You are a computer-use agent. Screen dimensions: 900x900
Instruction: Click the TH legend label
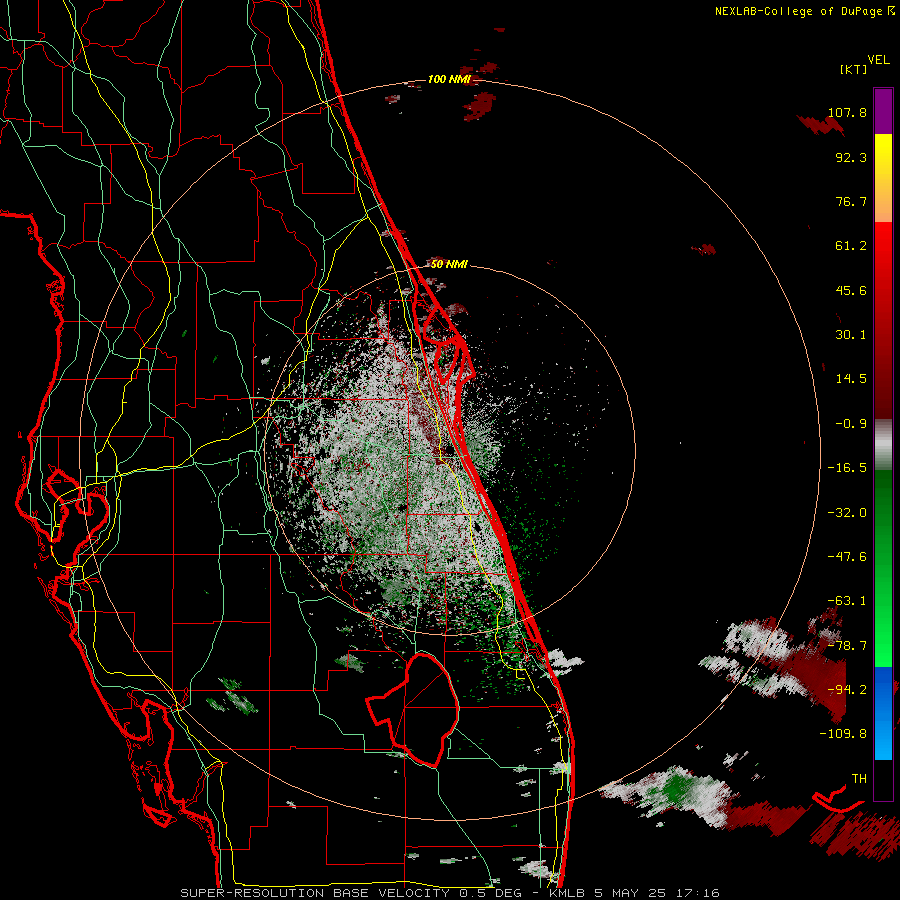[859, 779]
